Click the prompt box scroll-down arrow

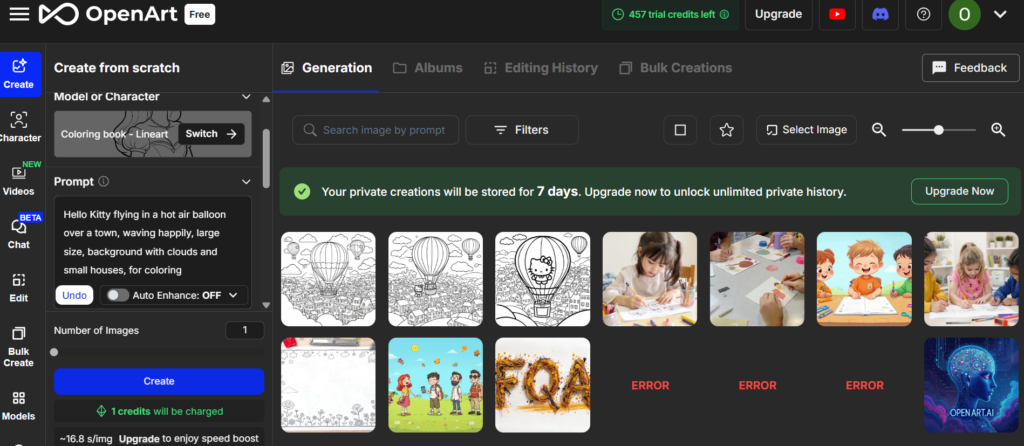(x=266, y=305)
